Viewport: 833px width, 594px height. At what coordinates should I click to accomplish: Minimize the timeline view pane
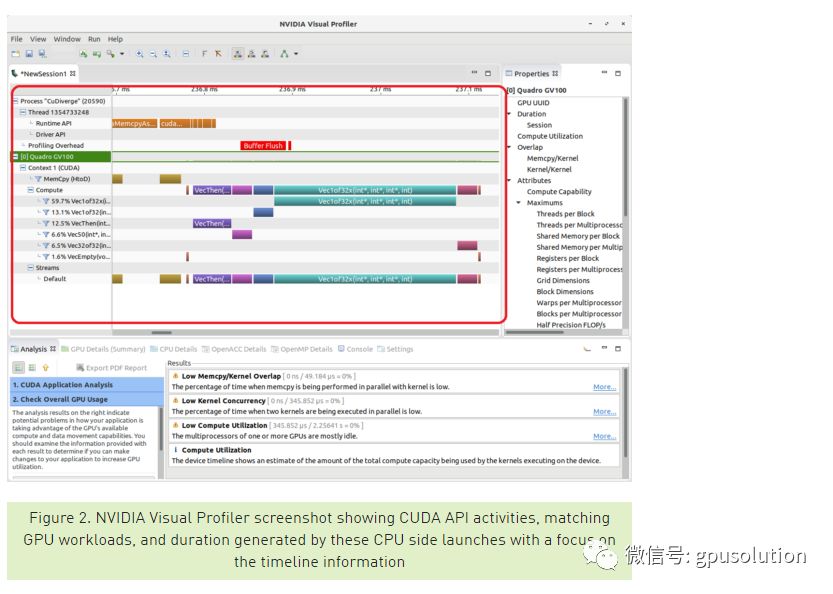[474, 73]
